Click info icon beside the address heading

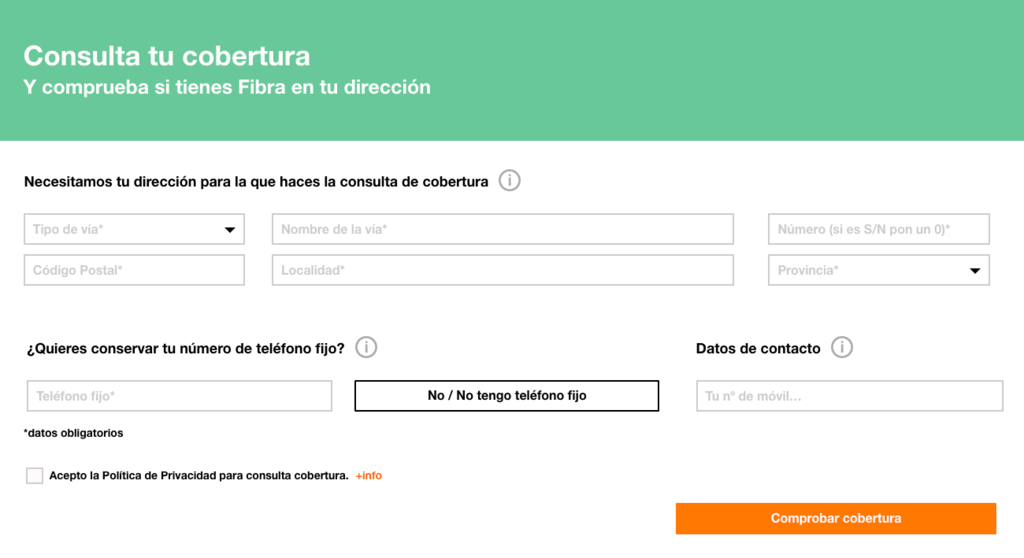(510, 181)
